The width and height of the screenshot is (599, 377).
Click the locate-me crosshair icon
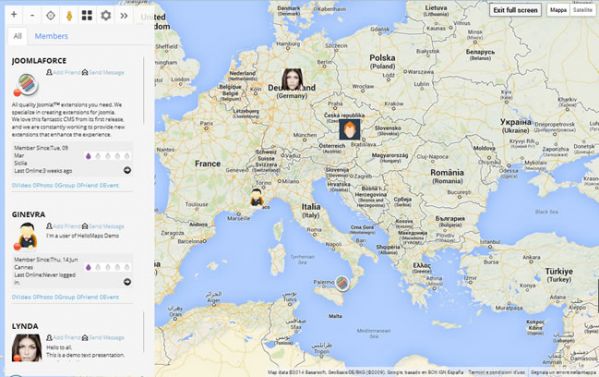[x=51, y=15]
